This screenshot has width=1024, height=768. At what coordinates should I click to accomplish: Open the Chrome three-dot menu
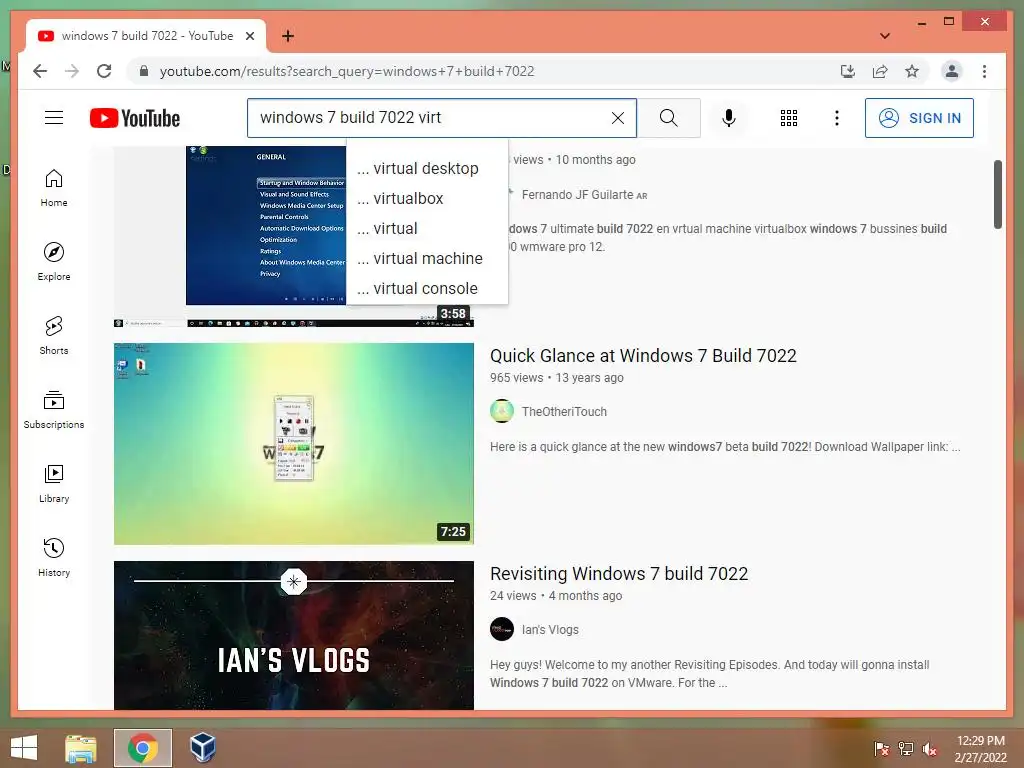984,71
